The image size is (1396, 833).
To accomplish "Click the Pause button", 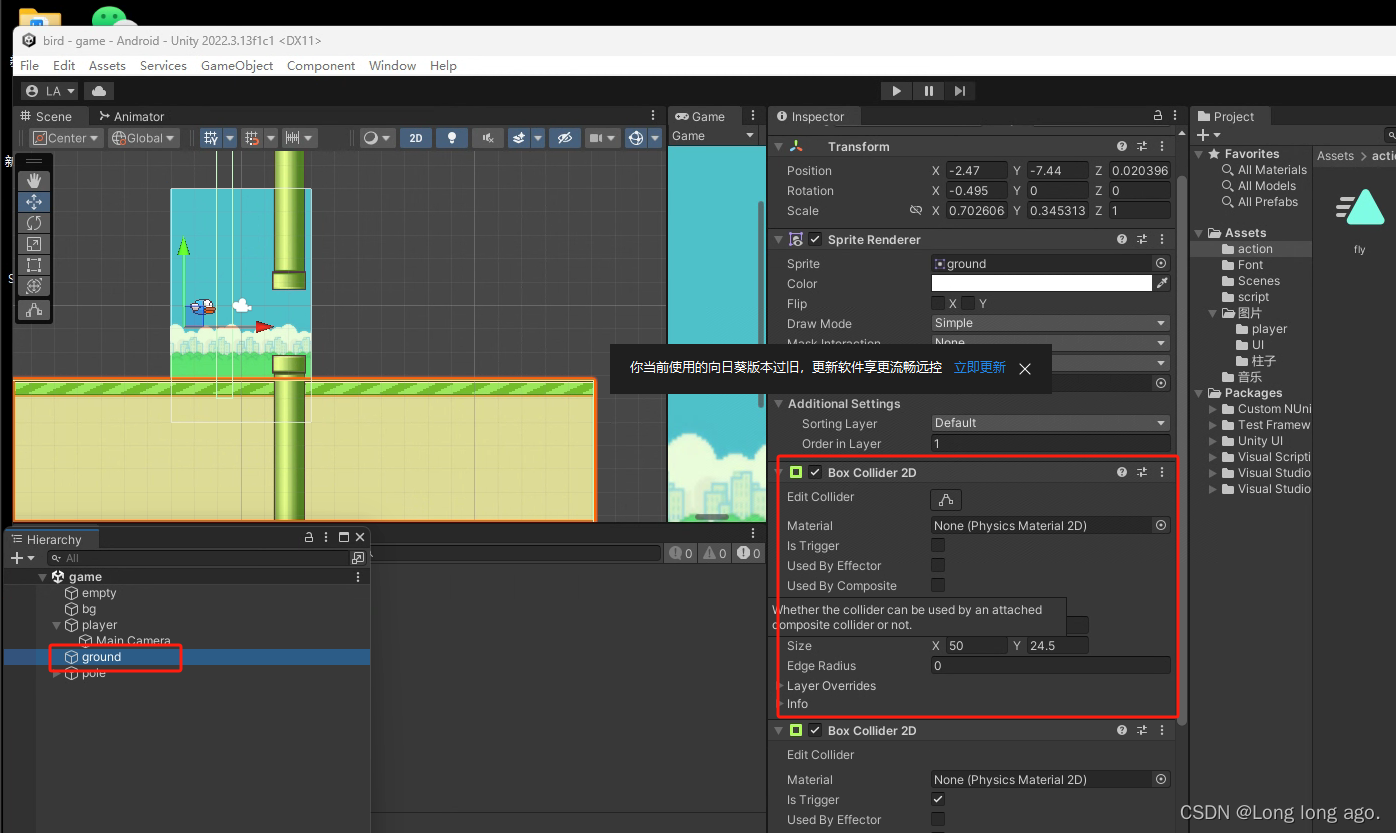I will pos(928,91).
